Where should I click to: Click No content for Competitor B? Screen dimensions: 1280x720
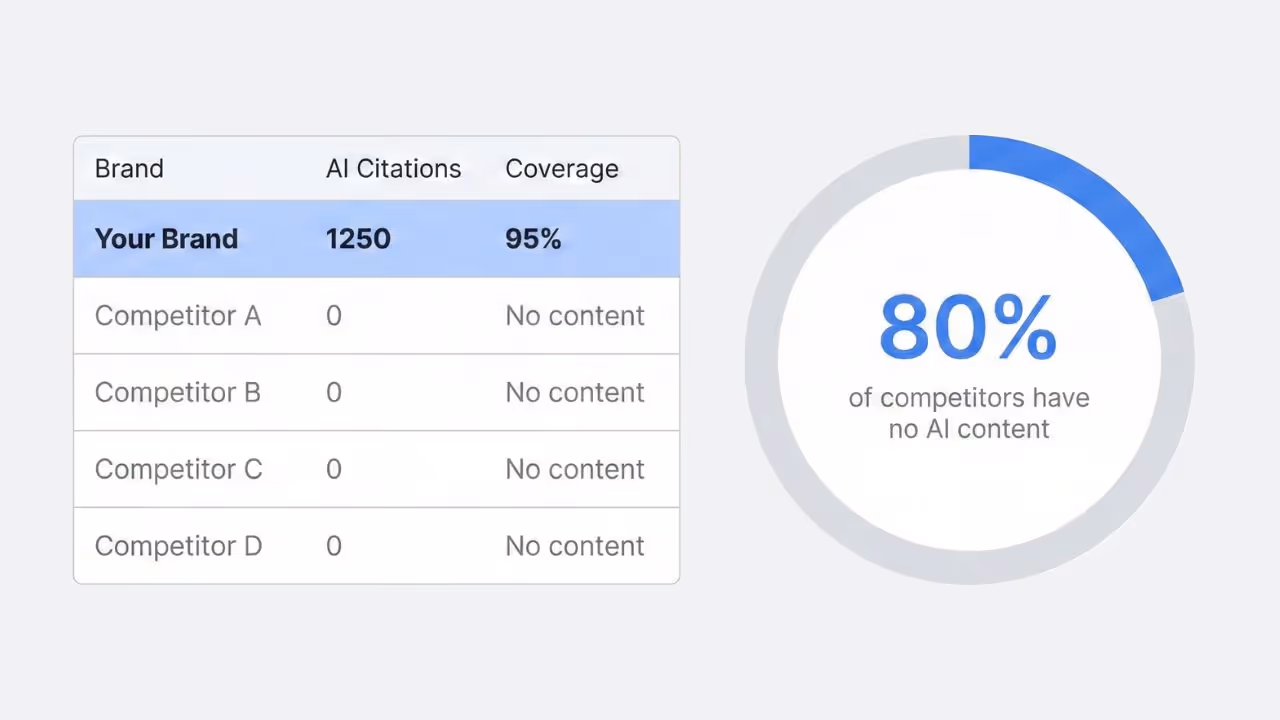[575, 392]
